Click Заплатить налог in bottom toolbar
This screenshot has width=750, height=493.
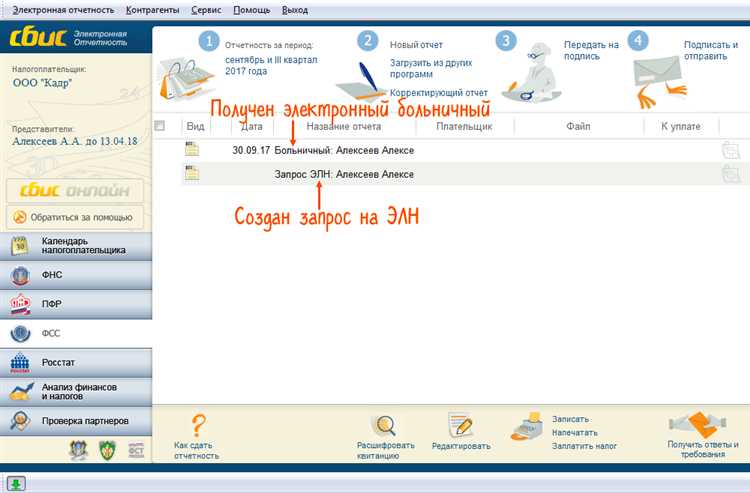(x=584, y=446)
